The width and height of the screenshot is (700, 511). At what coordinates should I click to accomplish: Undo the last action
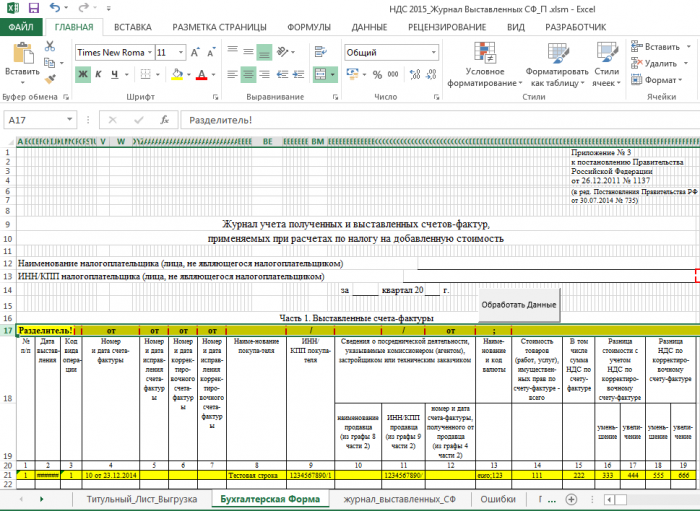tap(55, 8)
